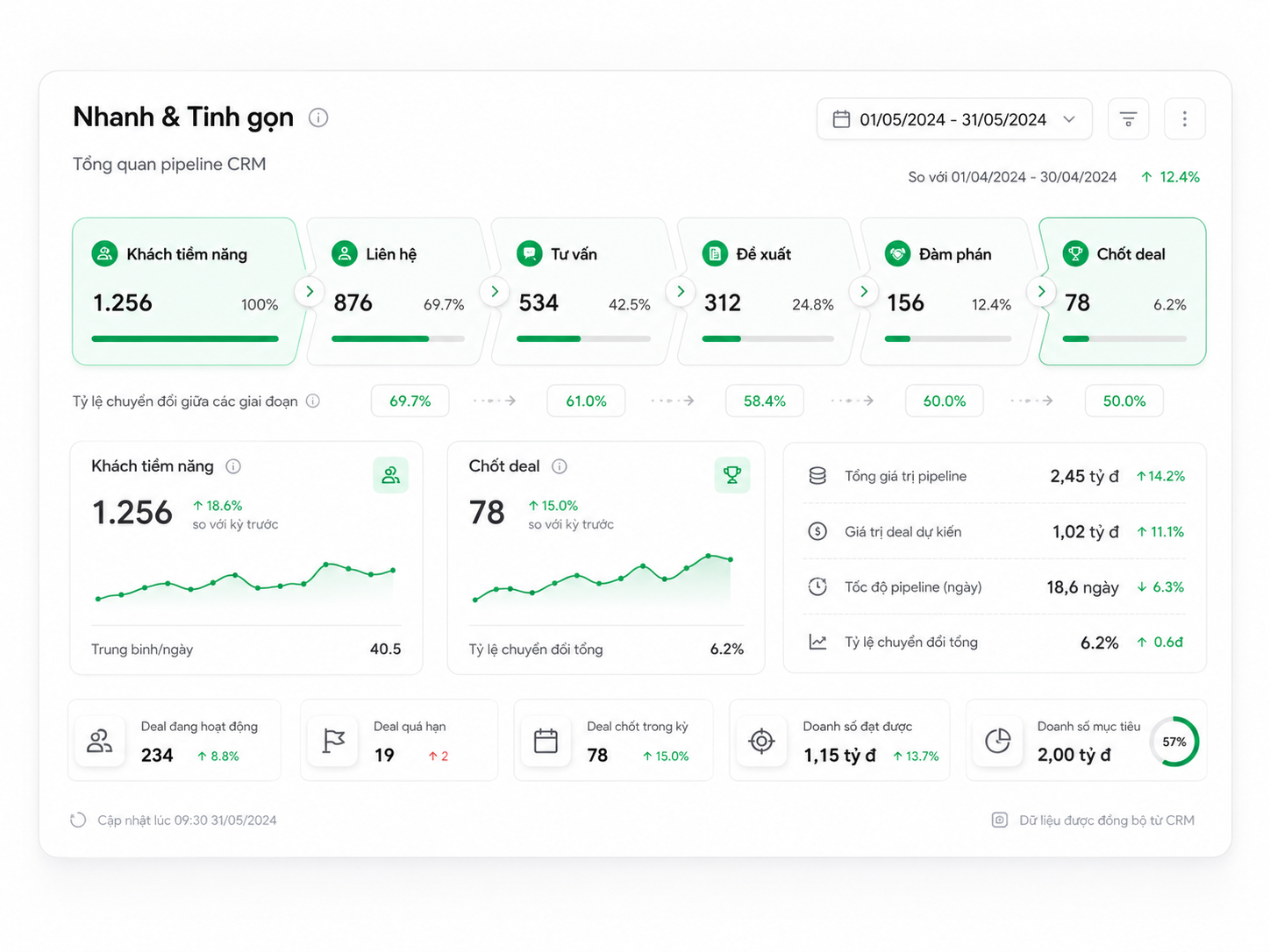This screenshot has height=952, width=1270.
Task: Click Deal đang hoạt động people icon
Action: (x=100, y=741)
